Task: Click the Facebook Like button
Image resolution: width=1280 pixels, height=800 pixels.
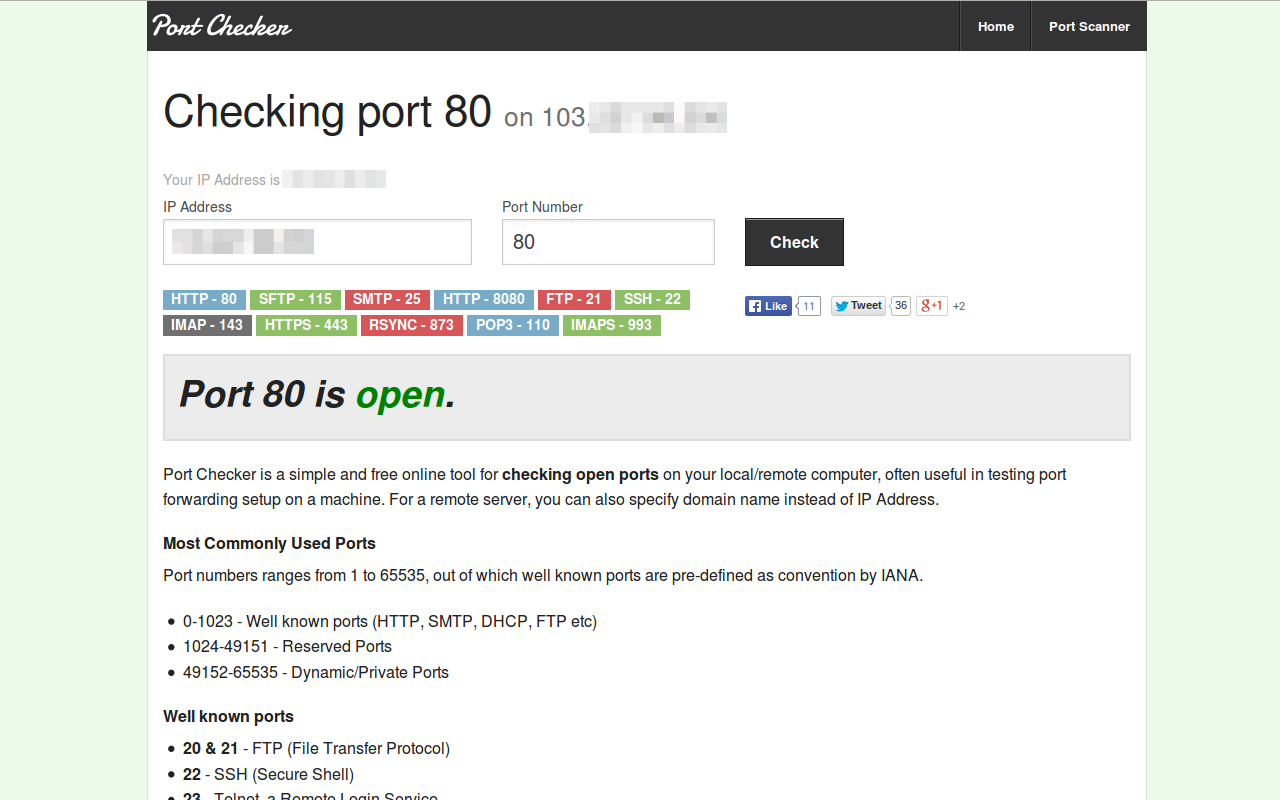Action: point(768,306)
